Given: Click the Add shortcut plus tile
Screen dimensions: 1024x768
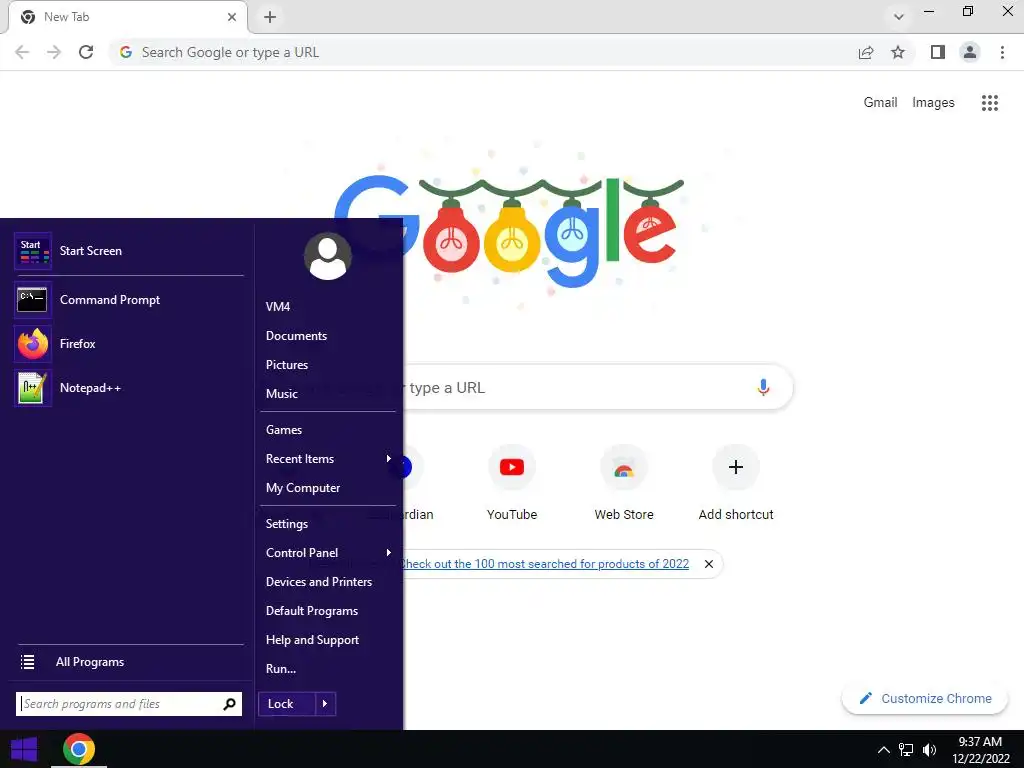Looking at the screenshot, I should coord(736,483).
